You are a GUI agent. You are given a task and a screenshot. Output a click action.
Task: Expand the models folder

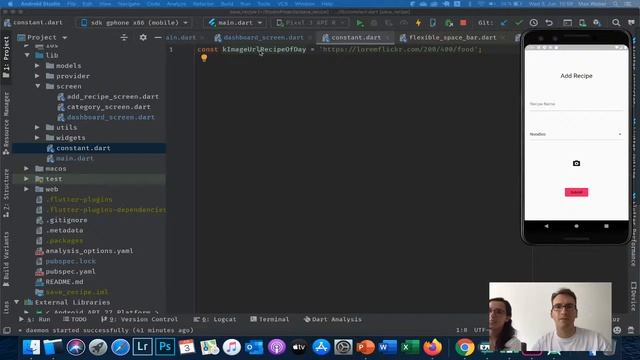pos(37,66)
